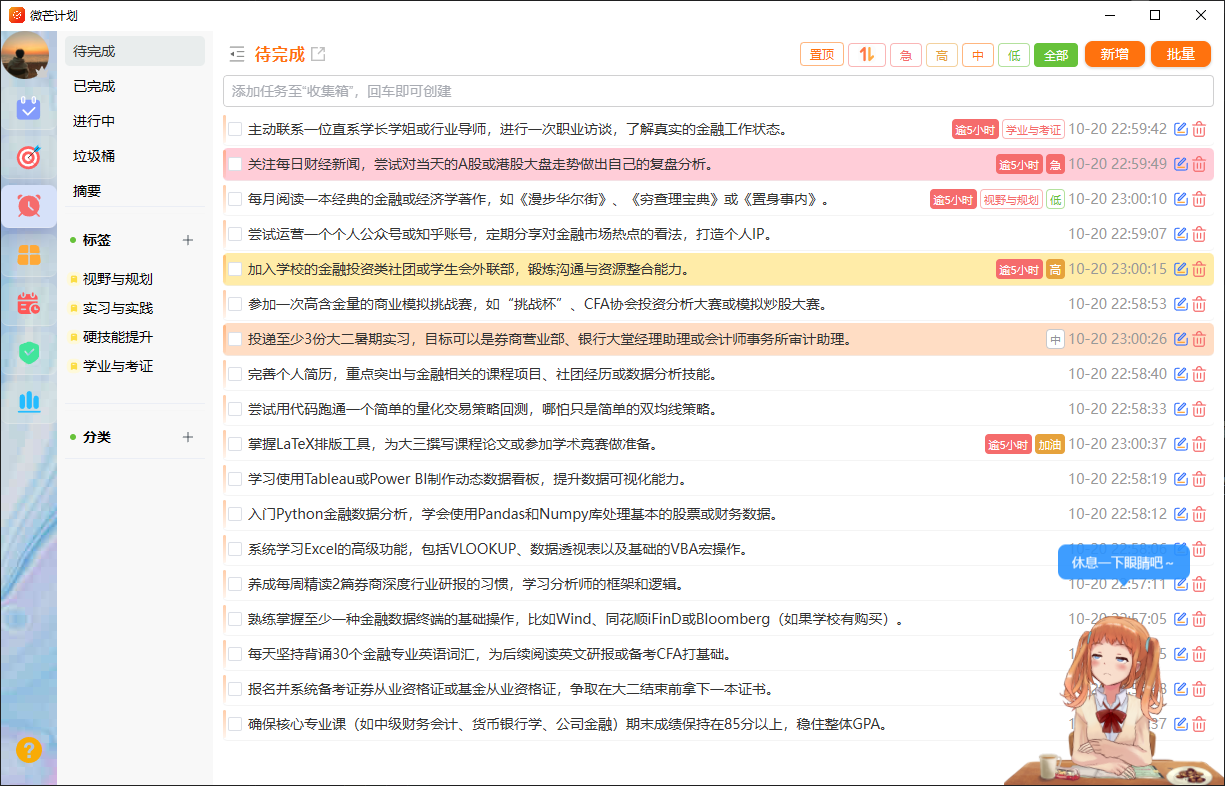Delete the 主动联系一位直系学长 task
This screenshot has height=786, width=1225.
click(1199, 129)
